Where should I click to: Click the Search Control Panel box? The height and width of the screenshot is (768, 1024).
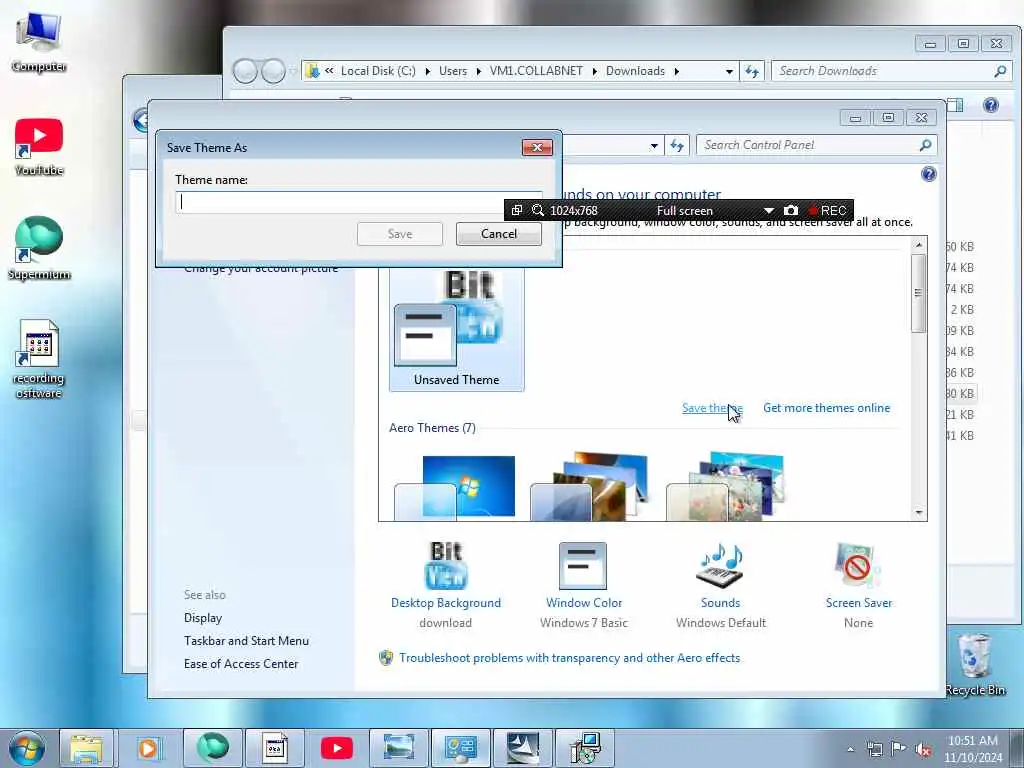(816, 145)
